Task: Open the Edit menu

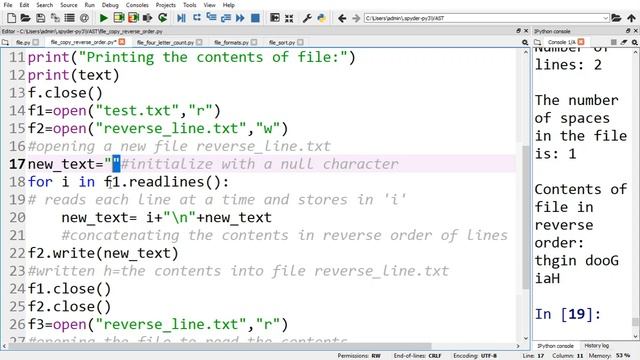Action: (24, 5)
